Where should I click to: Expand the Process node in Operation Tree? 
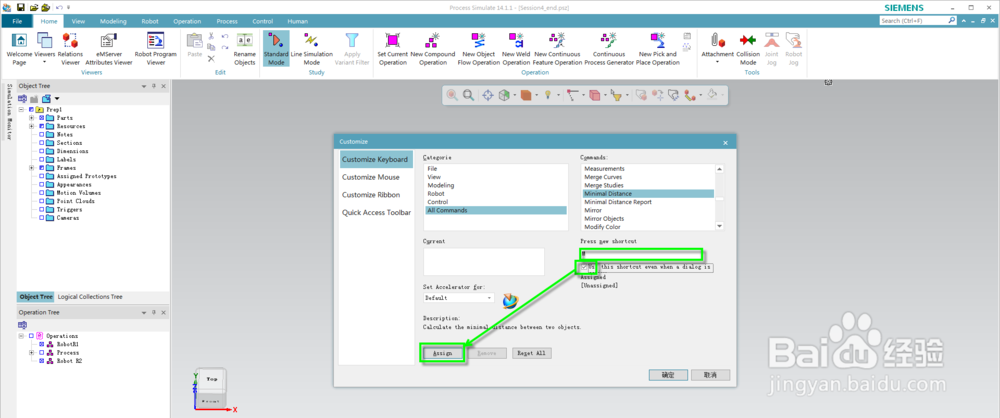tap(31, 352)
